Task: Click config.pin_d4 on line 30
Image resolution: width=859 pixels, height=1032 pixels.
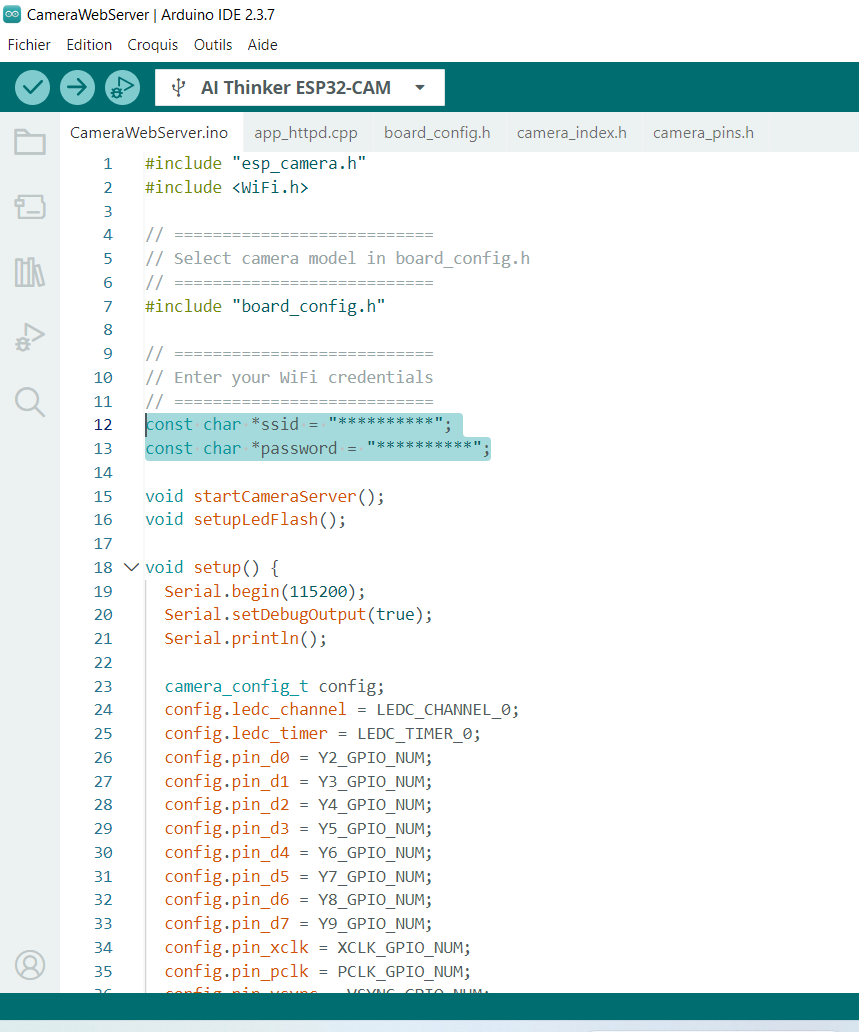Action: point(227,852)
